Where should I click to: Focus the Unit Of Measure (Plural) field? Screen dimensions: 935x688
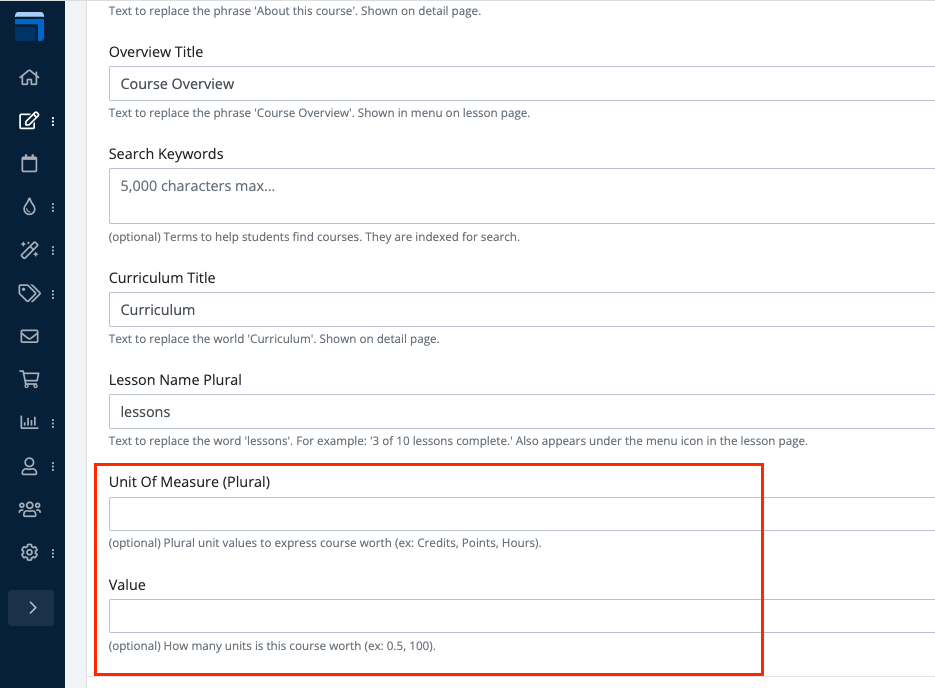point(521,514)
